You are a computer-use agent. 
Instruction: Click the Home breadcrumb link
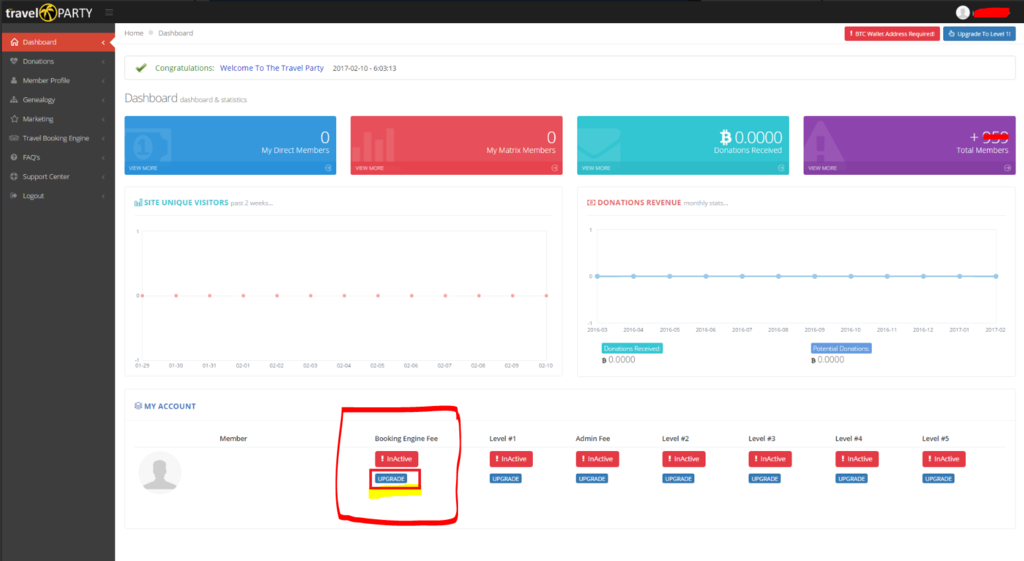click(134, 33)
